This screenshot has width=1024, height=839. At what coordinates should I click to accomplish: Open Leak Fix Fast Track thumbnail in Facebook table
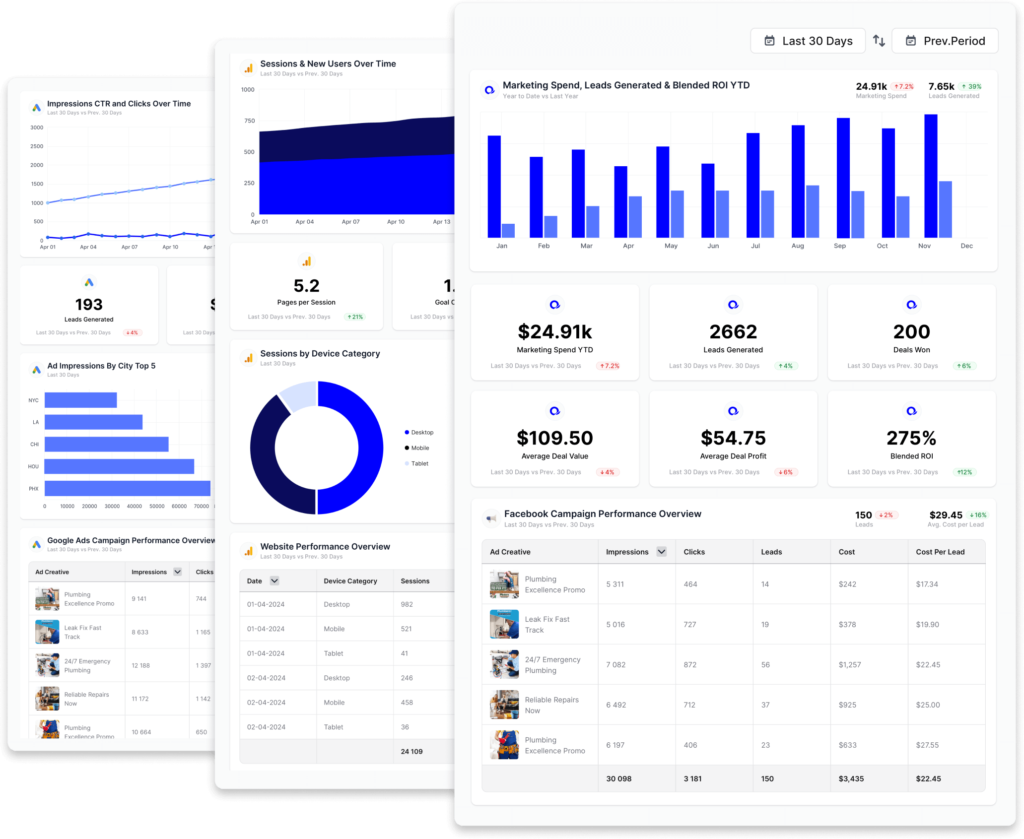(504, 624)
